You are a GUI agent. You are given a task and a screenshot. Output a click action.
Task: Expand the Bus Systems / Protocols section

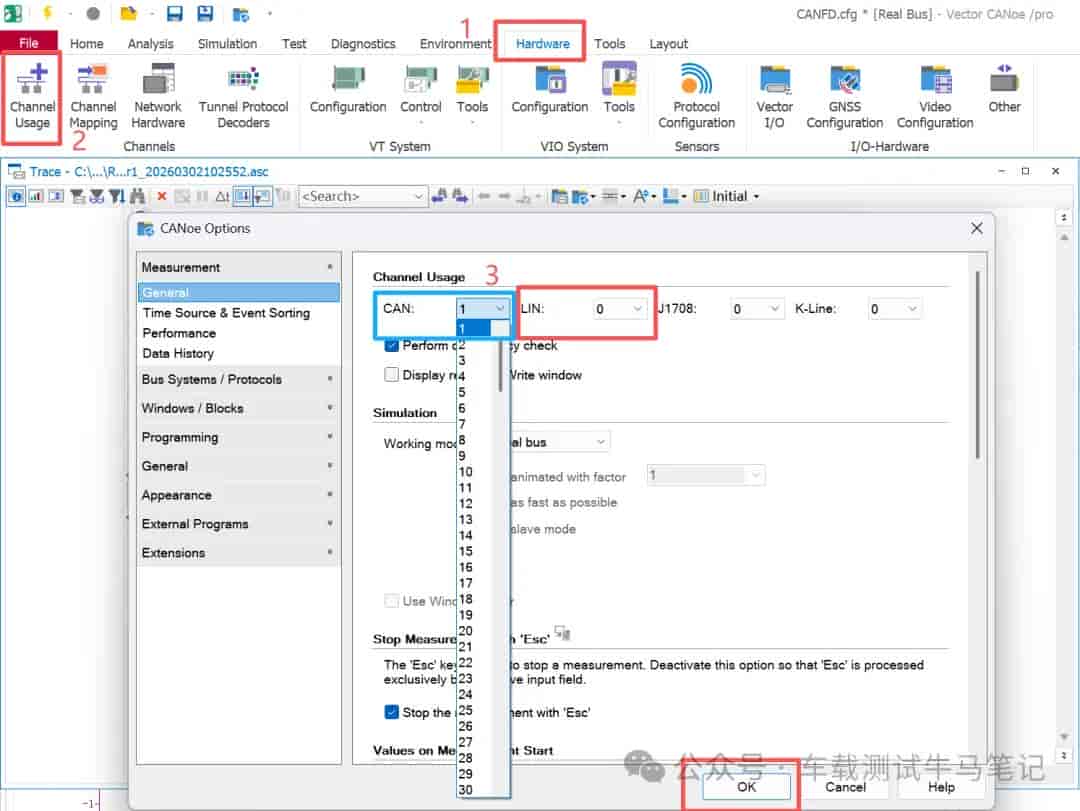pos(238,379)
